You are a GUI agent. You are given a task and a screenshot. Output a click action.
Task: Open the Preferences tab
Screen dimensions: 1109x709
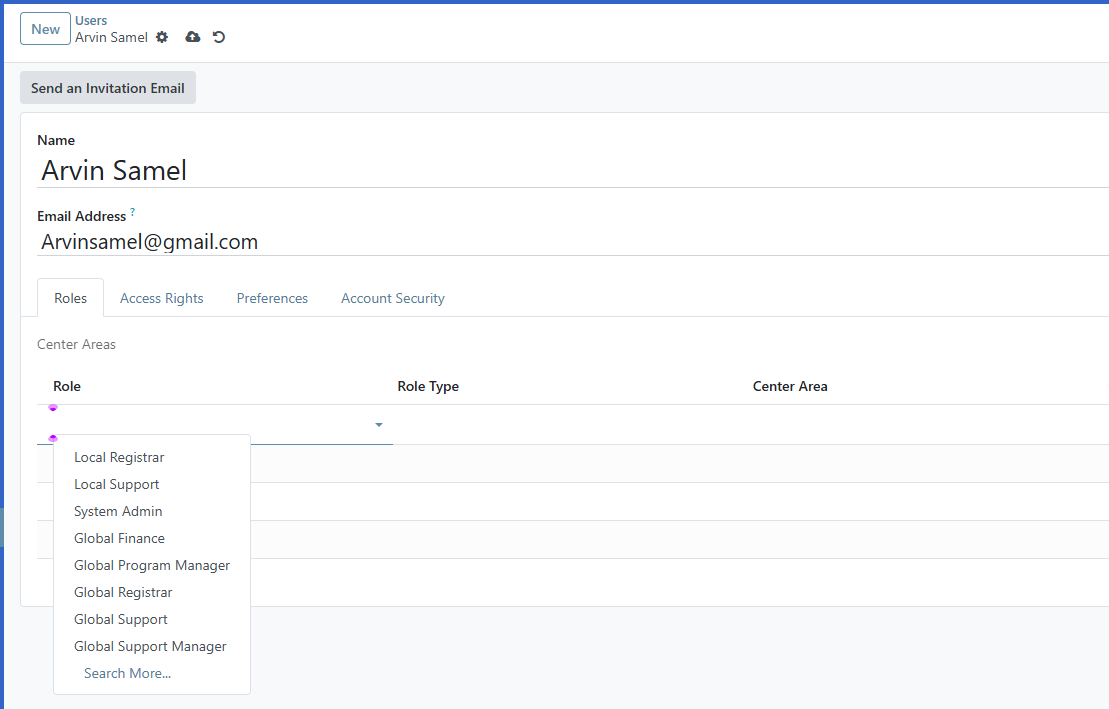tap(272, 297)
